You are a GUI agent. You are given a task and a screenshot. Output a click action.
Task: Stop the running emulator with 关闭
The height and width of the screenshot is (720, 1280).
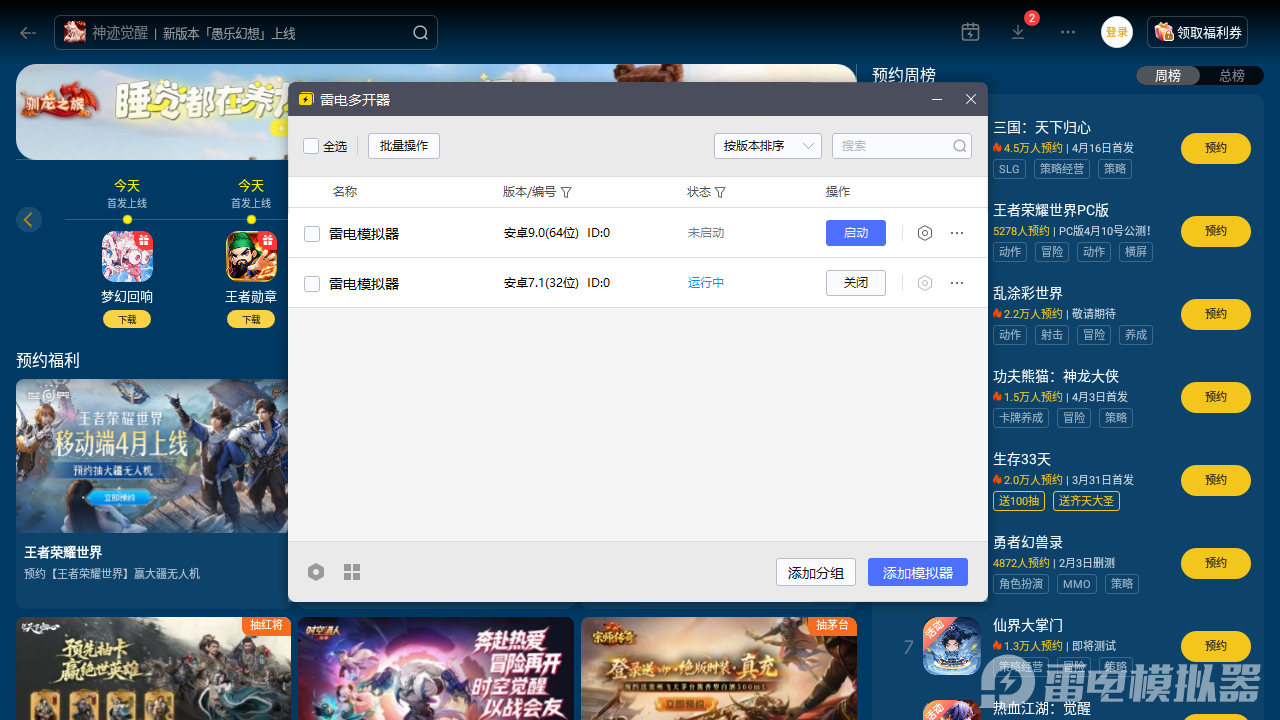click(x=856, y=283)
